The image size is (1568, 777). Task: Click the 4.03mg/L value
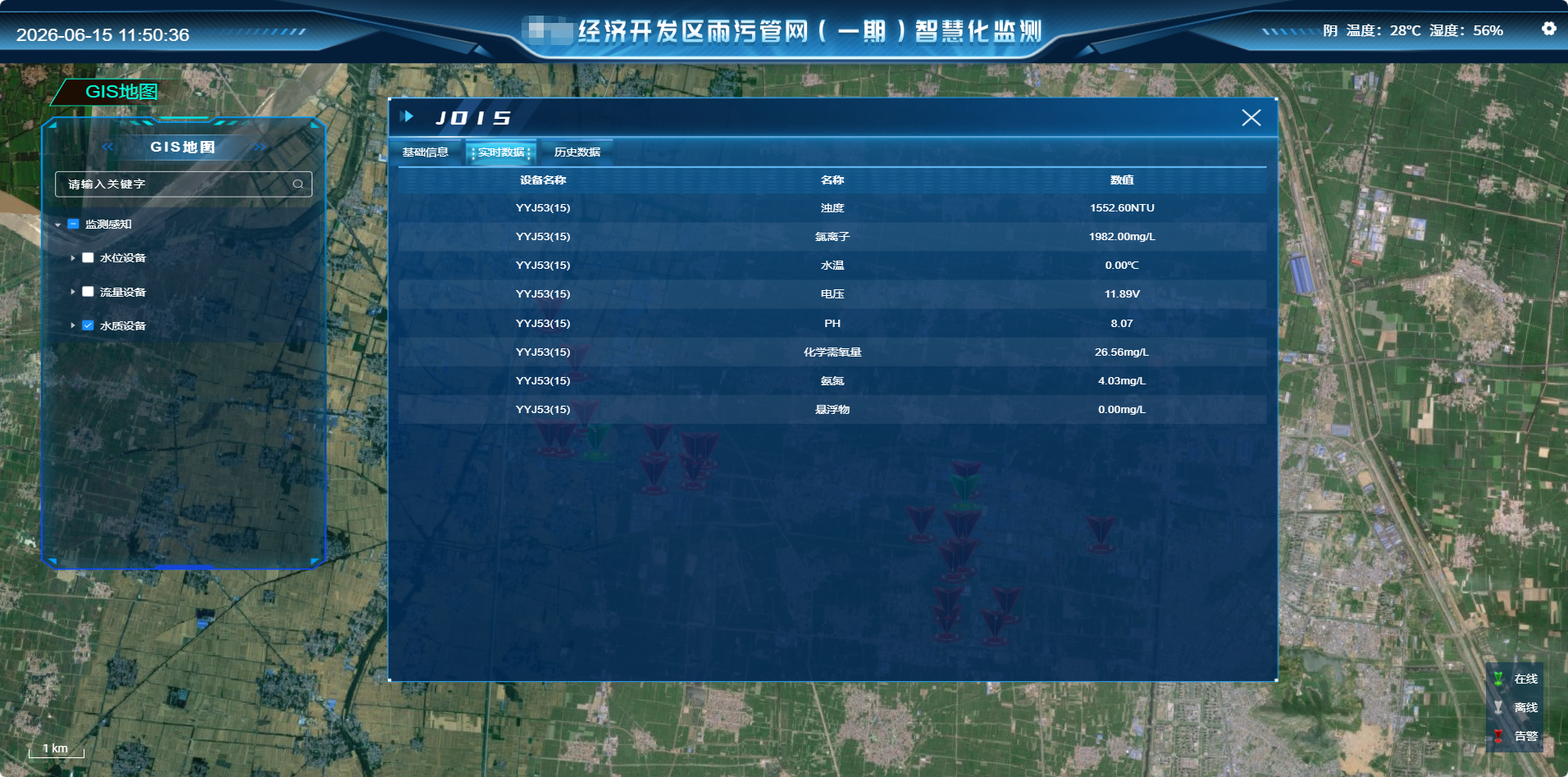1122,381
